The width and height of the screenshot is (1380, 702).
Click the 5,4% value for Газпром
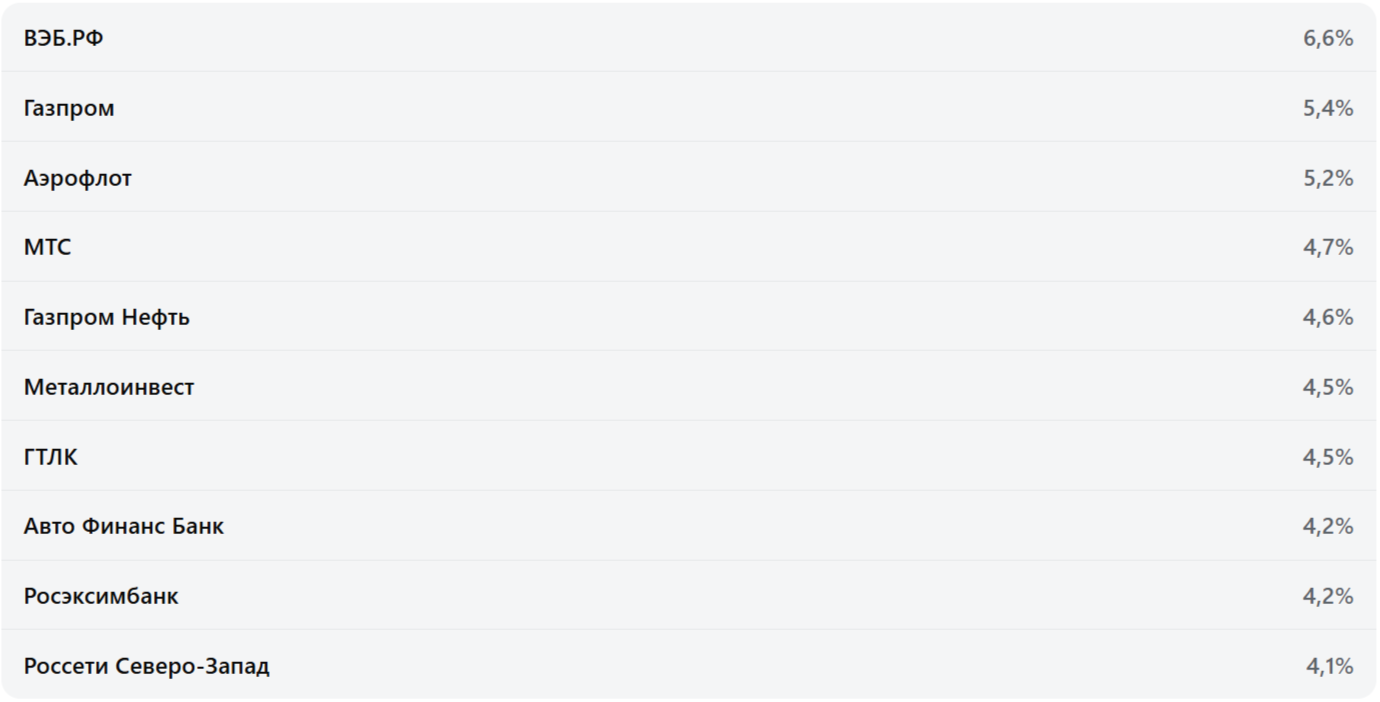click(1328, 108)
